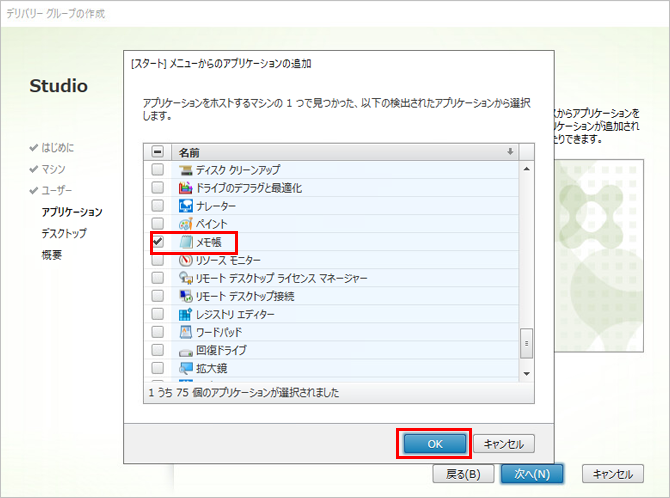Image resolution: width=670 pixels, height=498 pixels.
Task: Go to the 概要 wizard step
Action: 52,255
